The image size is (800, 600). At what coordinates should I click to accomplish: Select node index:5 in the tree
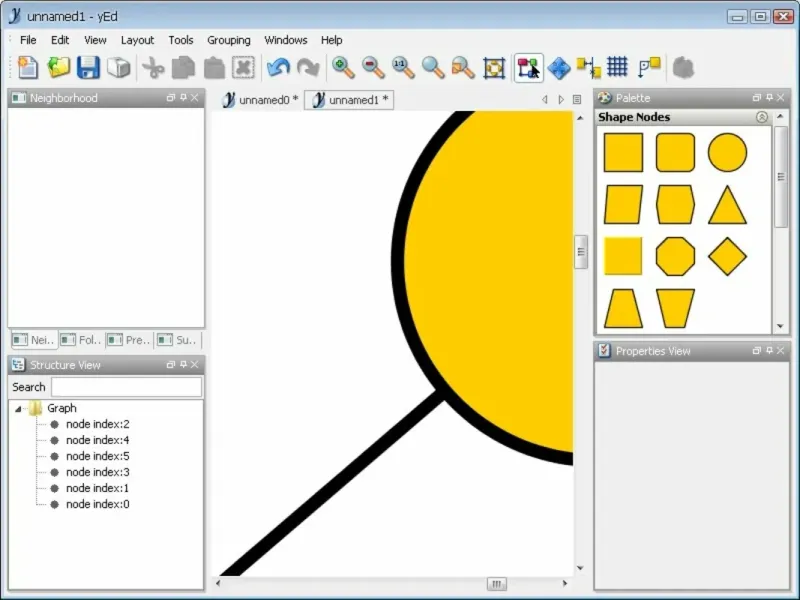click(97, 456)
